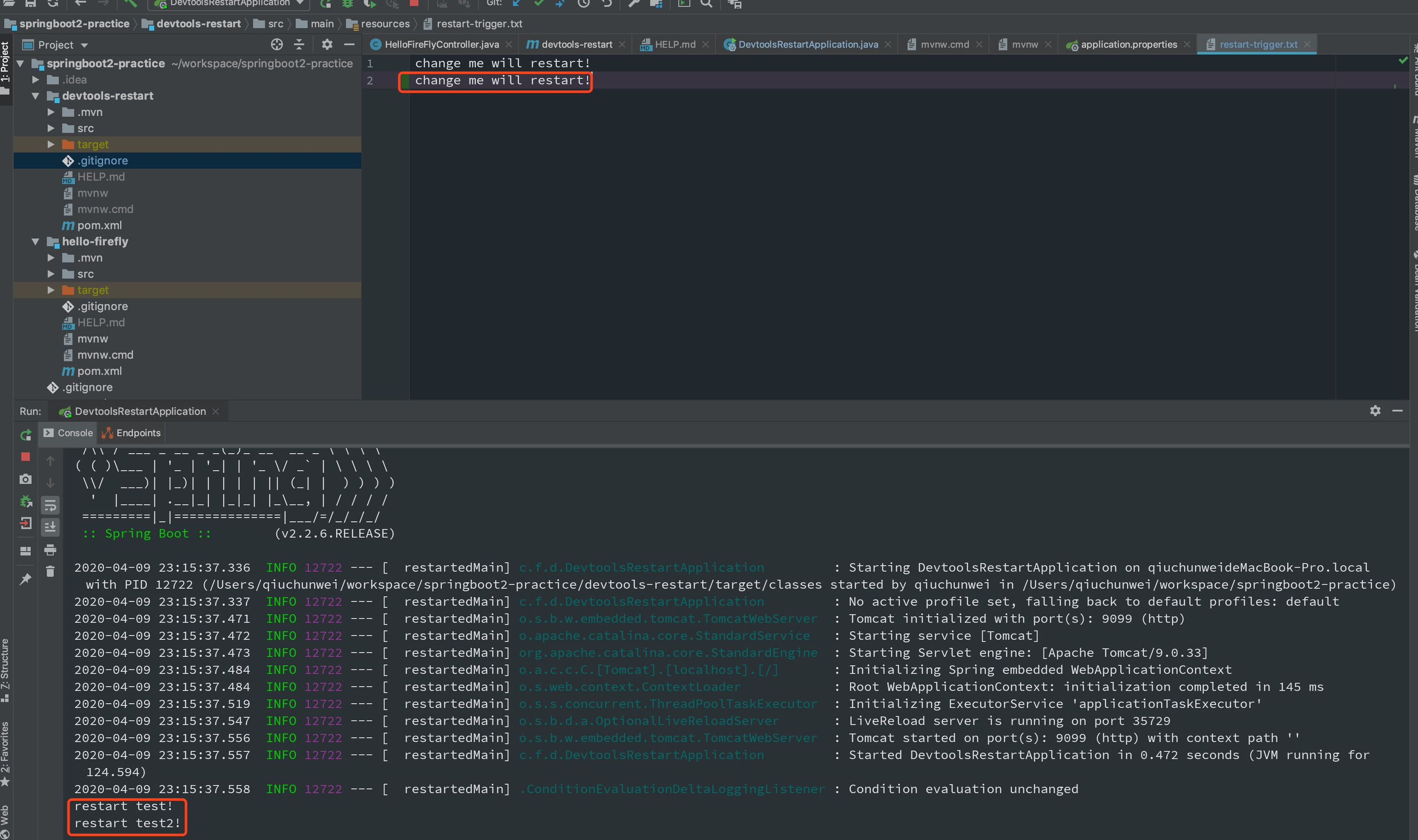Stop the running application with the red stop button

tap(25, 457)
